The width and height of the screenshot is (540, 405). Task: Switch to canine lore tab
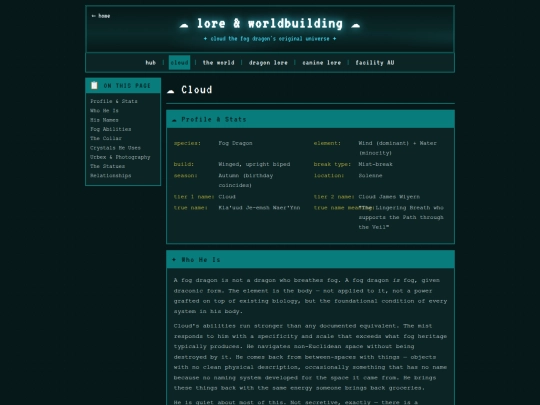coord(321,63)
